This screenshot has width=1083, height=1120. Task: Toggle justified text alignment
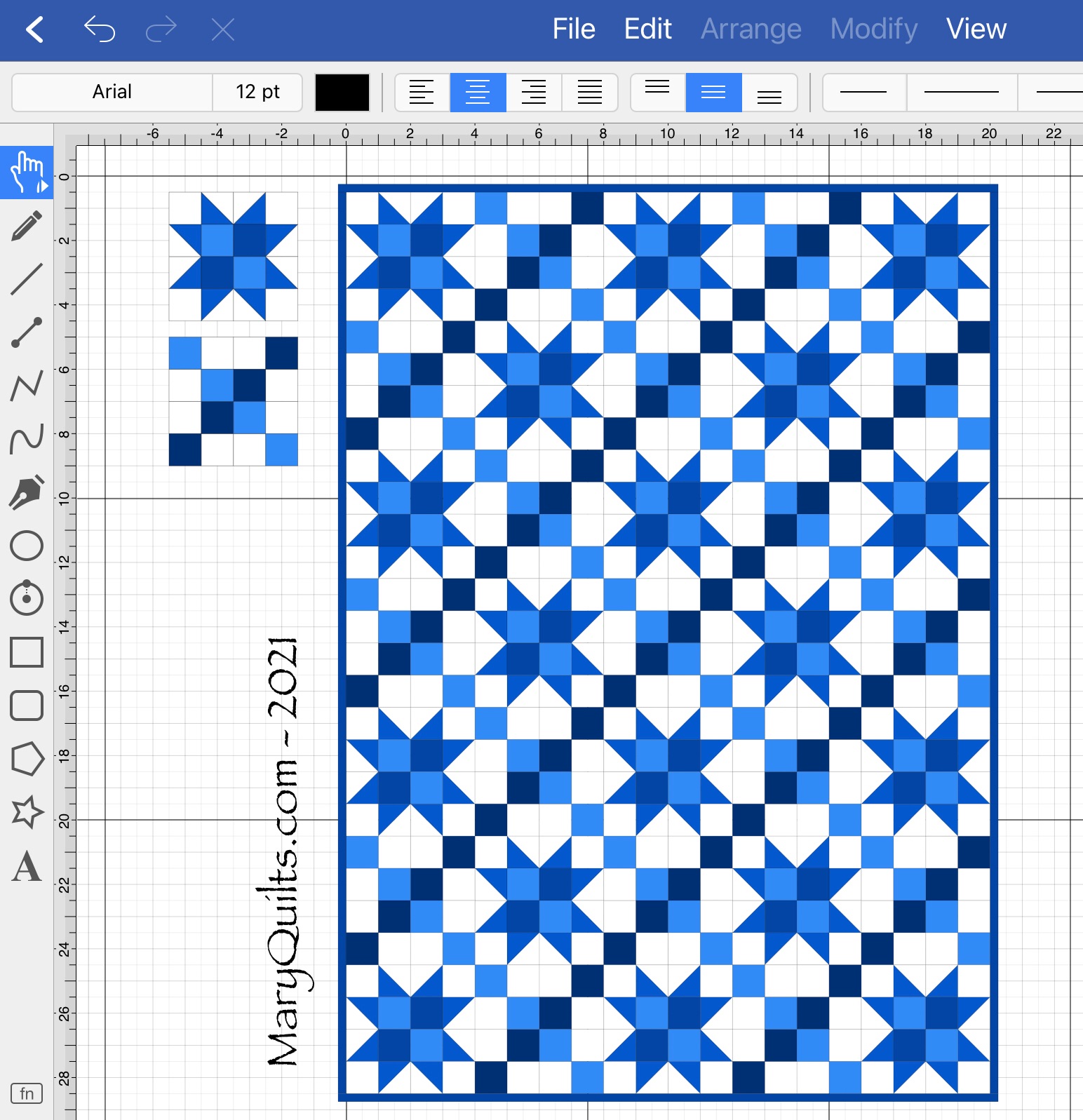589,92
